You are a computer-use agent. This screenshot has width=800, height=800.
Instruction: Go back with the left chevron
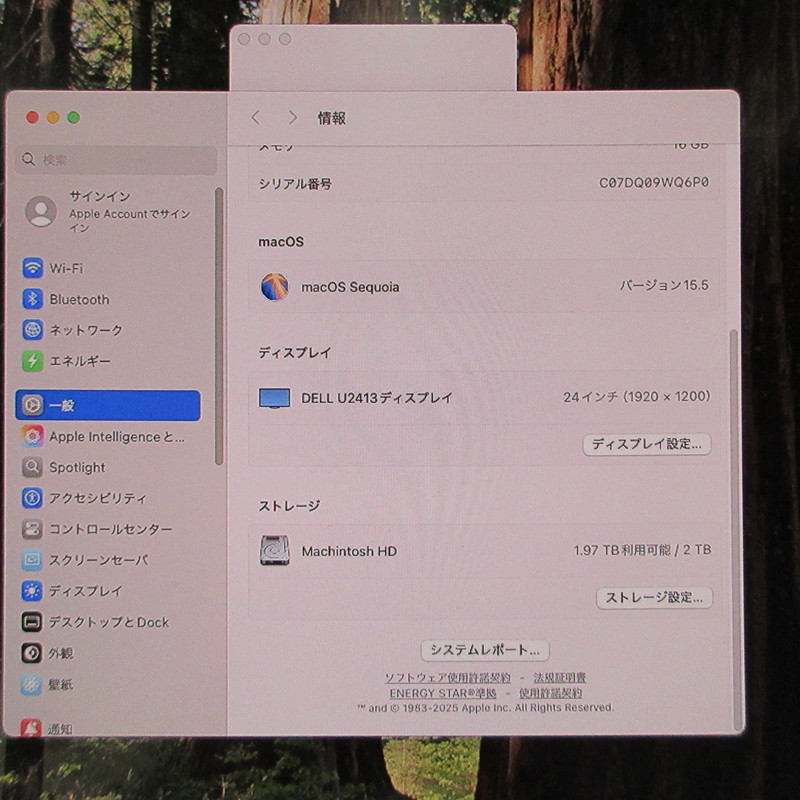(255, 118)
